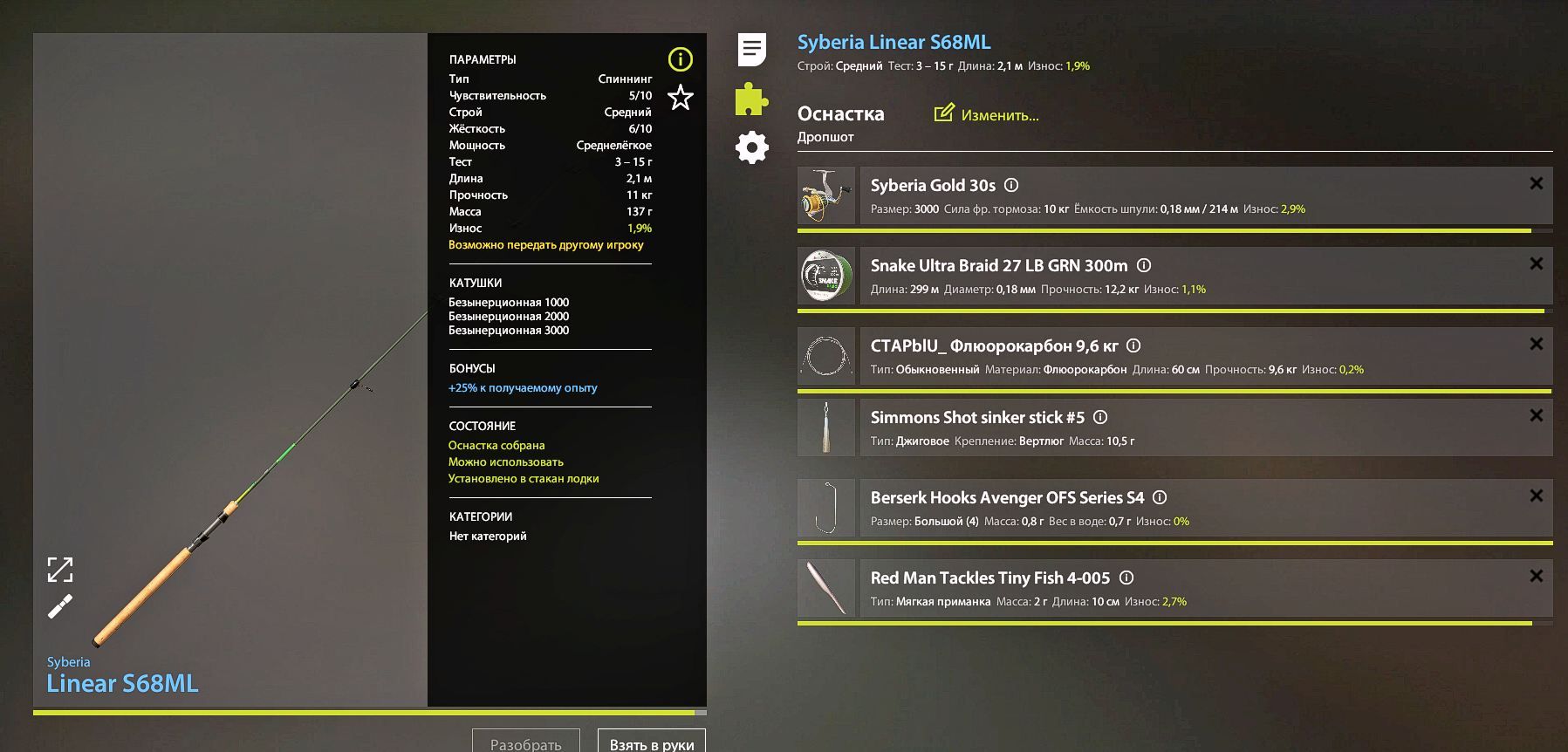Select the Berserk hook thumbnail image
The height and width of the screenshot is (752, 1568).
[x=825, y=508]
